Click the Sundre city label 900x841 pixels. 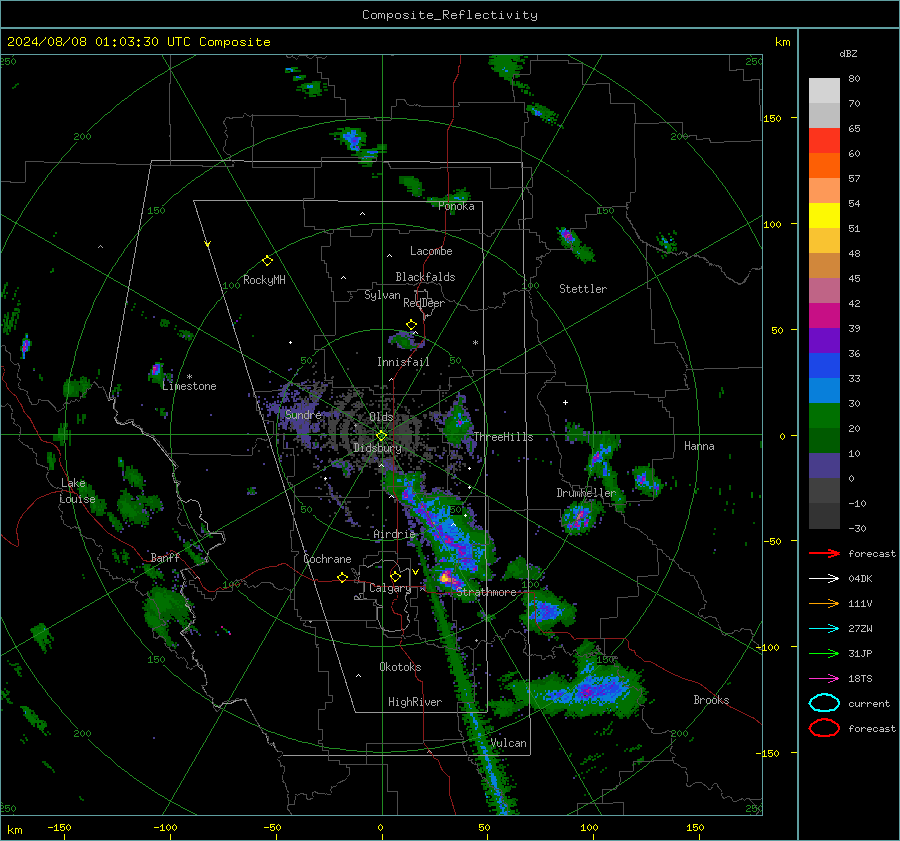pos(303,414)
